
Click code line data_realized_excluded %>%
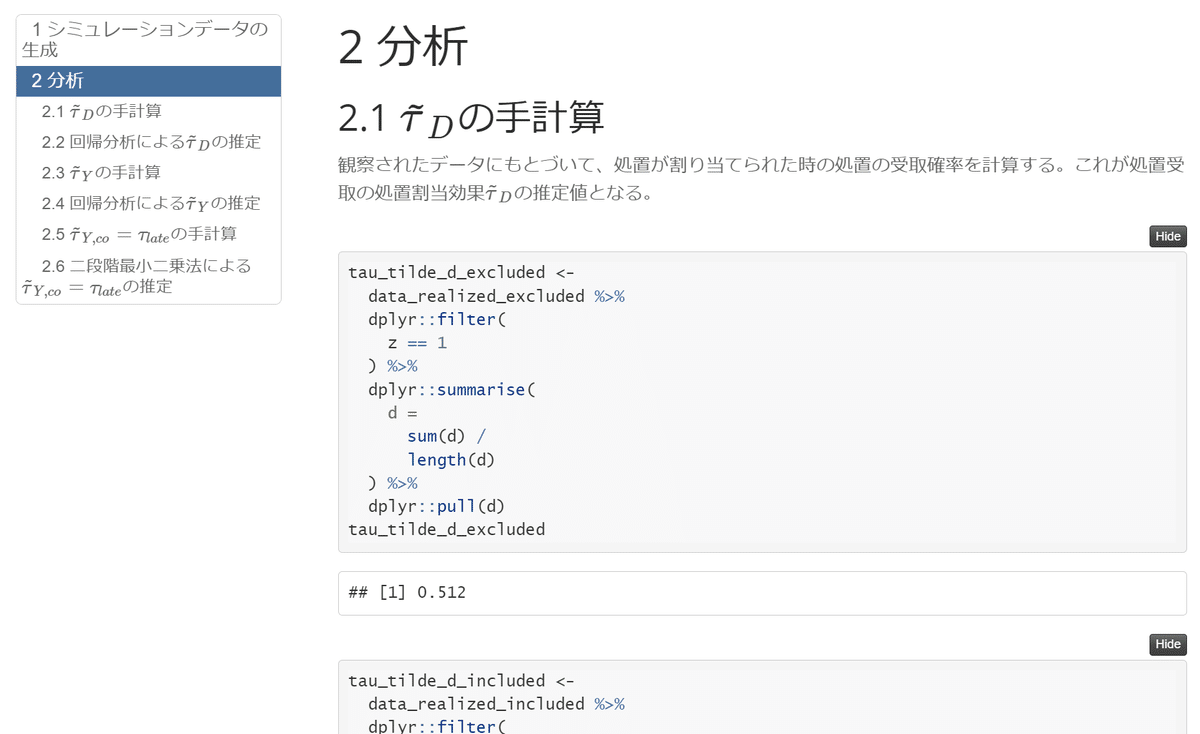pyautogui.click(x=496, y=296)
